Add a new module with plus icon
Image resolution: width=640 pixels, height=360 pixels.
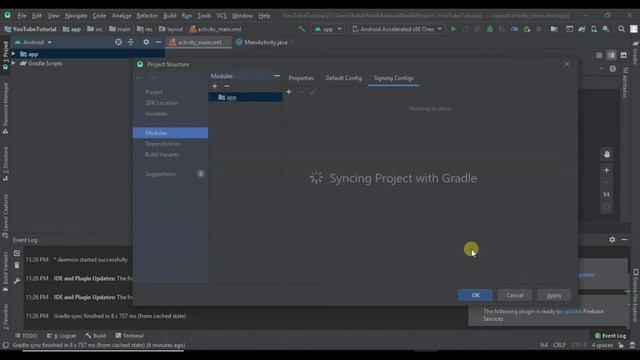click(215, 86)
